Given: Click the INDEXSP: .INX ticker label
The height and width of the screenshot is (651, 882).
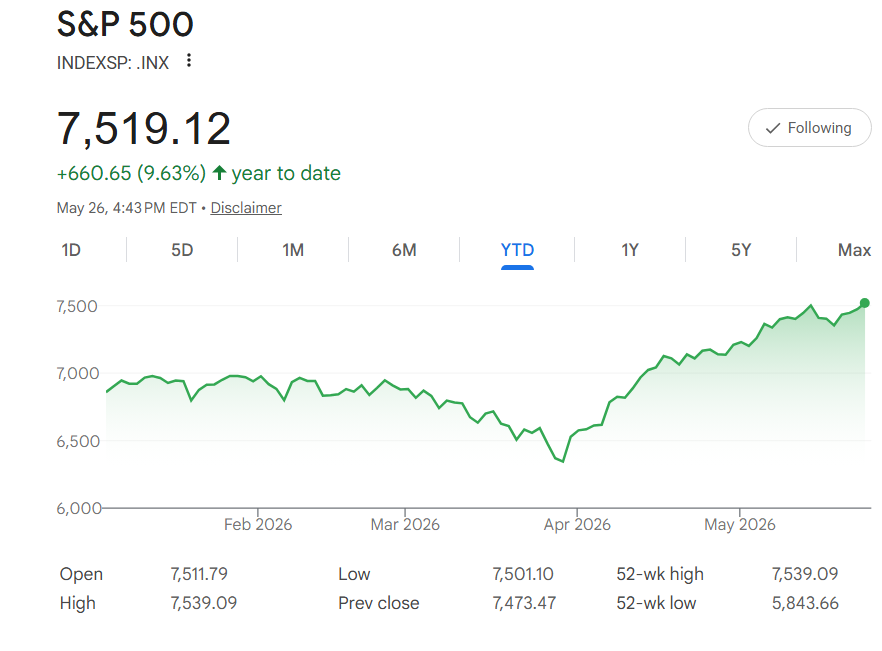Looking at the screenshot, I should (x=112, y=62).
